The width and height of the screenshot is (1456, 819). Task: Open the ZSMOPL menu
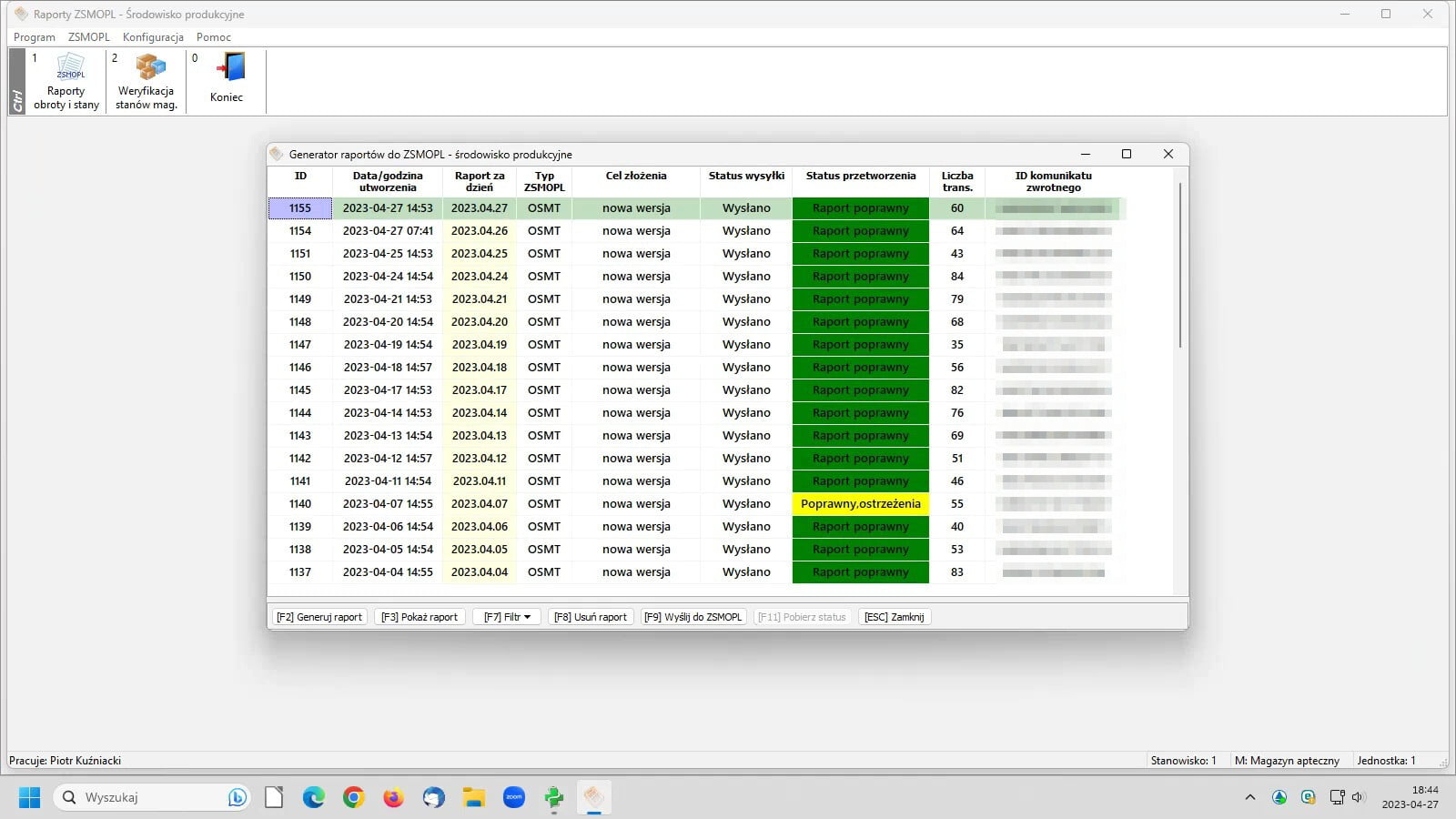point(89,37)
